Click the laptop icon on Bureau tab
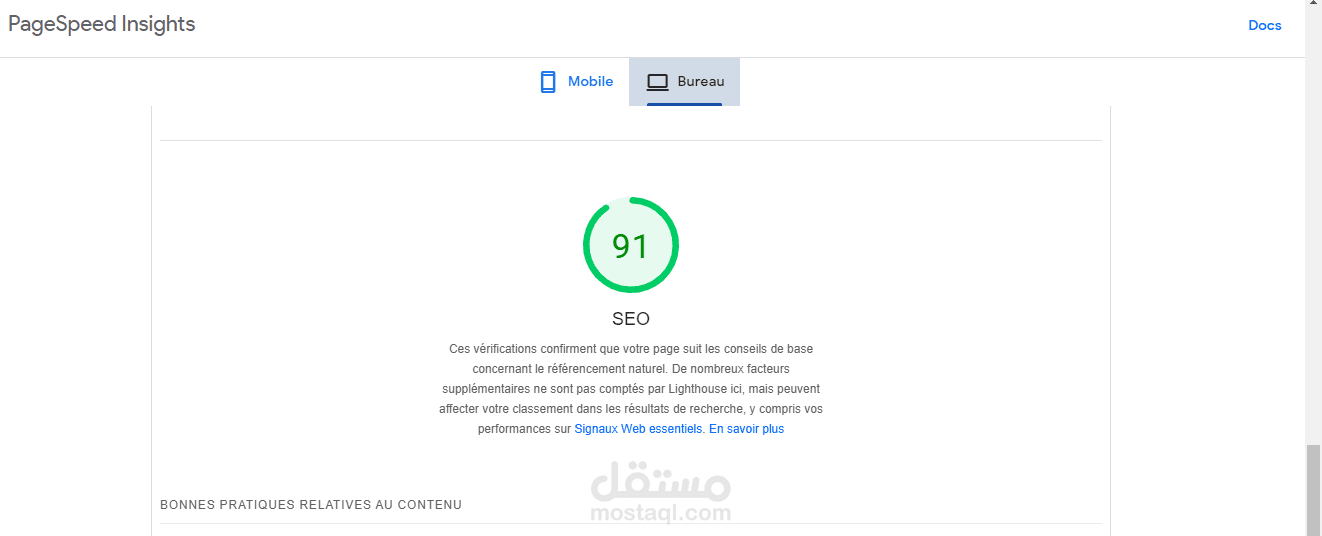The width and height of the screenshot is (1322, 536). [657, 82]
